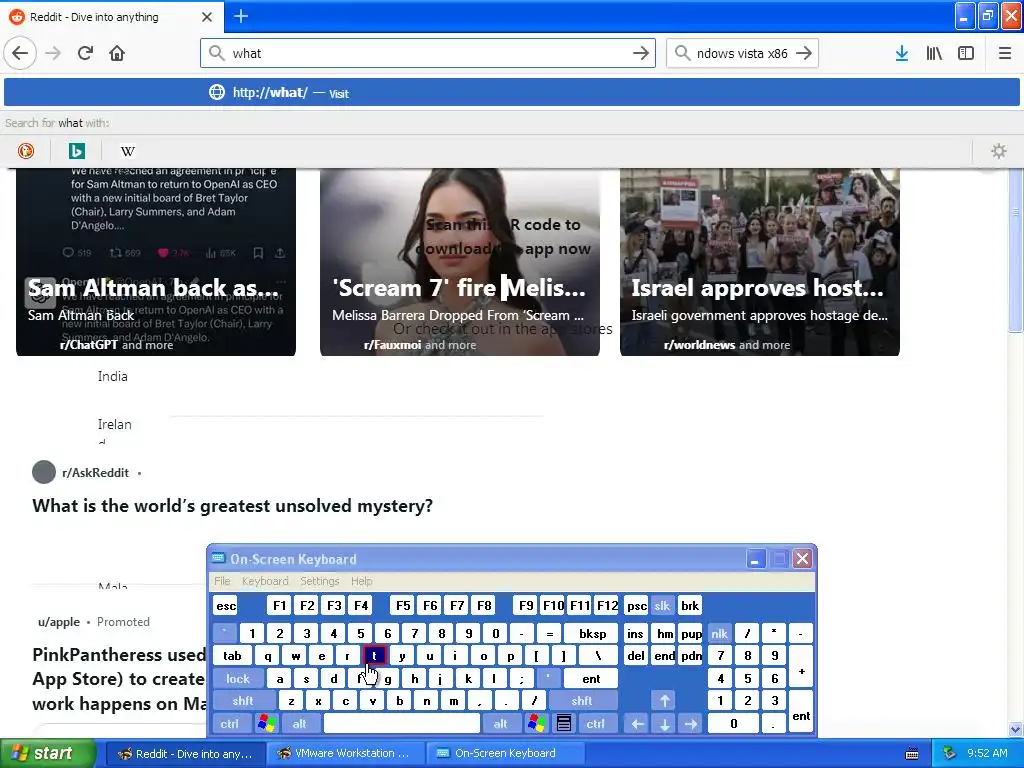Toggle the sidebar view icon

[x=966, y=53]
